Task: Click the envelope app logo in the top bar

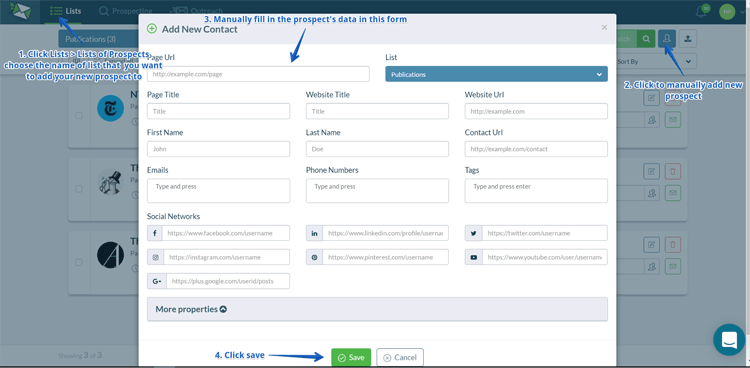Action: tap(20, 11)
